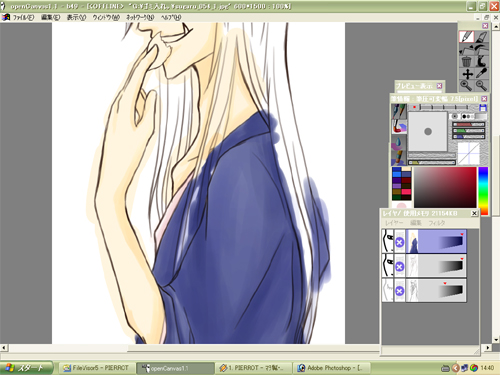This screenshot has height=375, width=500.
Task: Click the record red dot button
Action: [x=414, y=107]
